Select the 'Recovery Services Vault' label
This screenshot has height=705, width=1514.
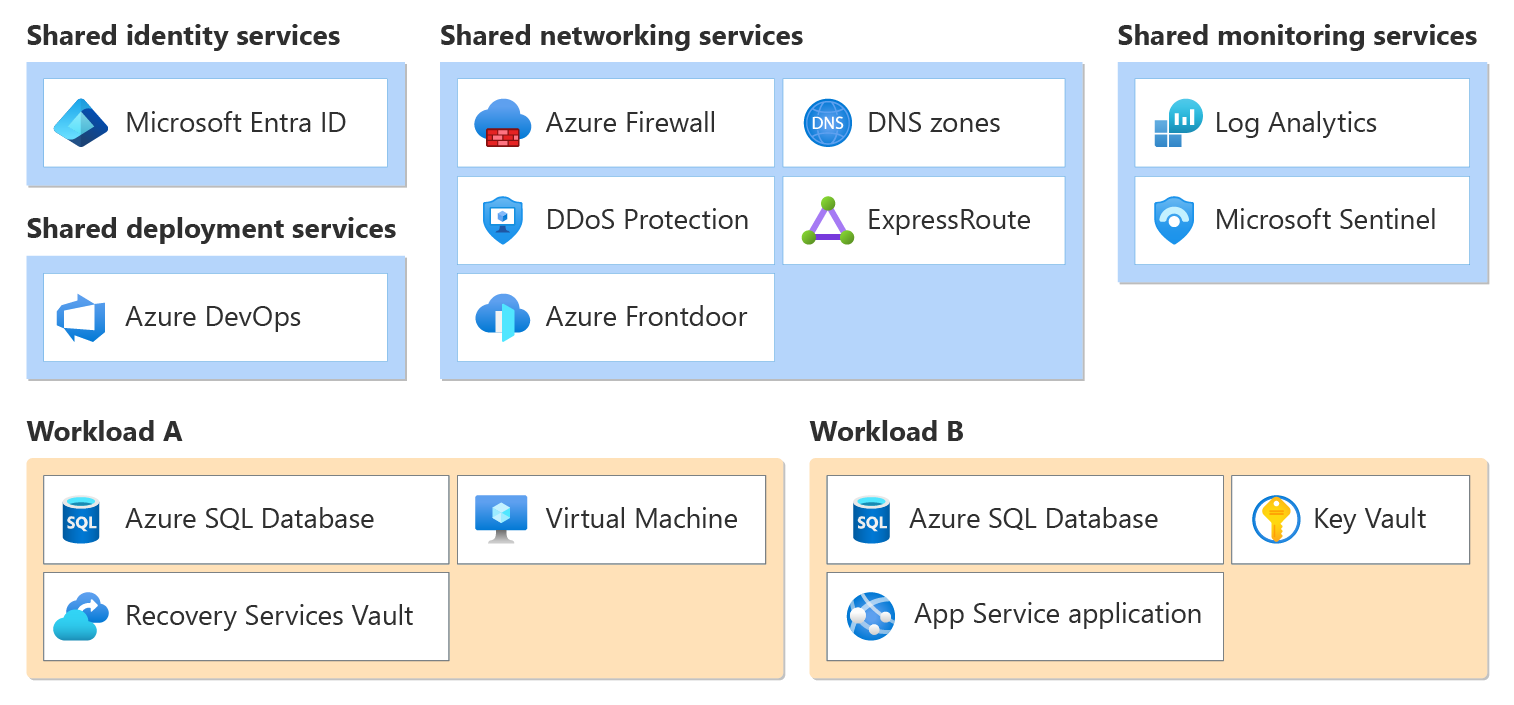(269, 616)
